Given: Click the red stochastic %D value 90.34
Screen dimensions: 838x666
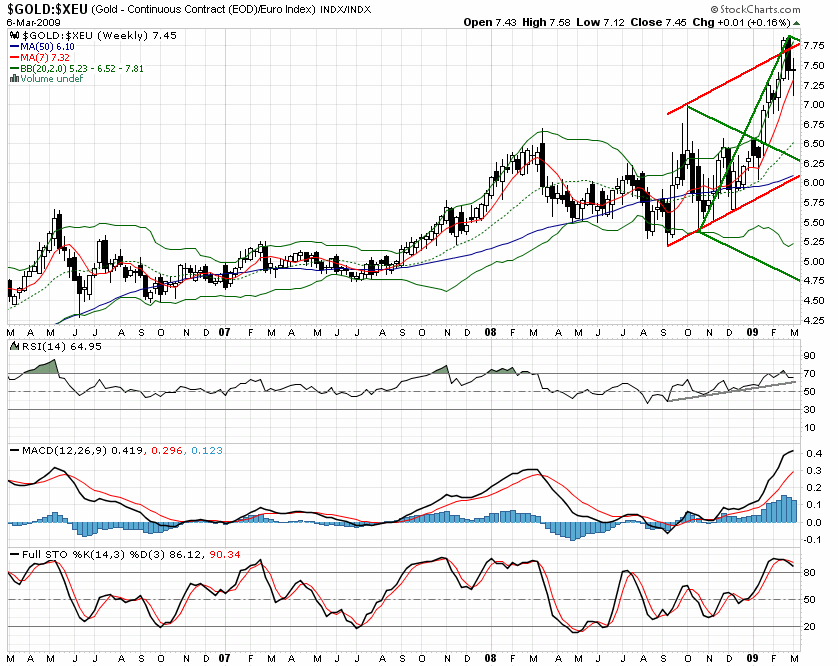Looking at the screenshot, I should (225, 554).
